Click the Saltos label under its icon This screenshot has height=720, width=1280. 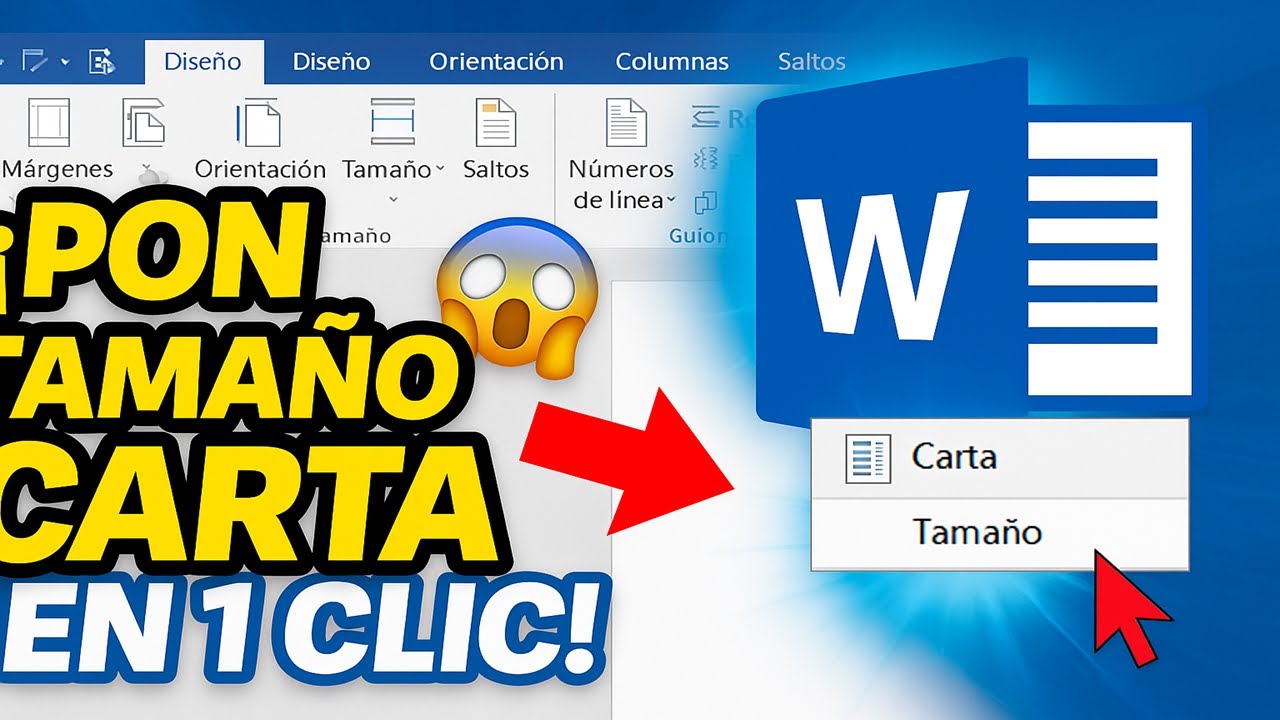496,170
